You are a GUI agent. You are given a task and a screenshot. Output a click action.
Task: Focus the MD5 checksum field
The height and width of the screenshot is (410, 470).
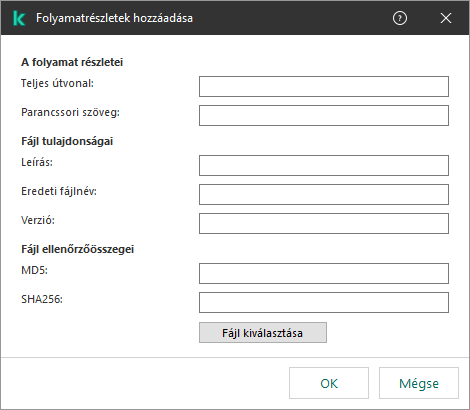coord(324,274)
